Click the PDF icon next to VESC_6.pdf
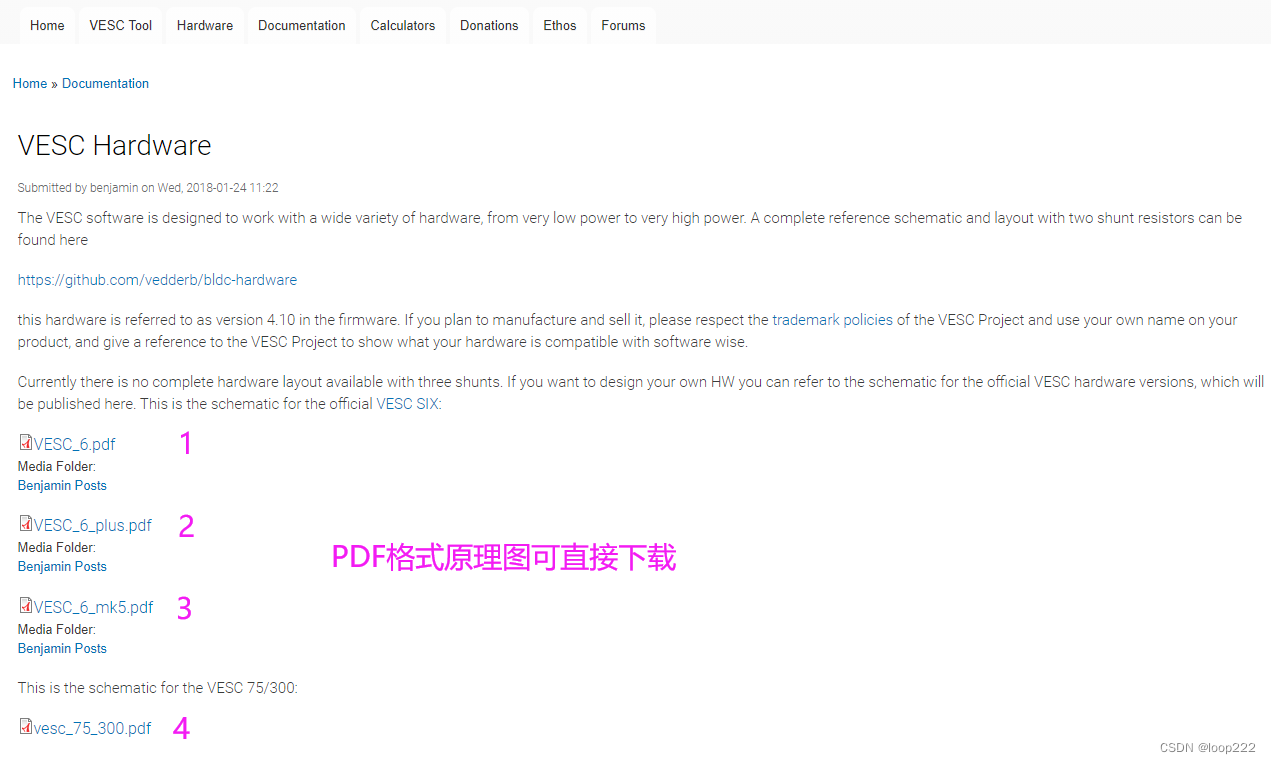The image size is (1271, 764). [x=24, y=443]
